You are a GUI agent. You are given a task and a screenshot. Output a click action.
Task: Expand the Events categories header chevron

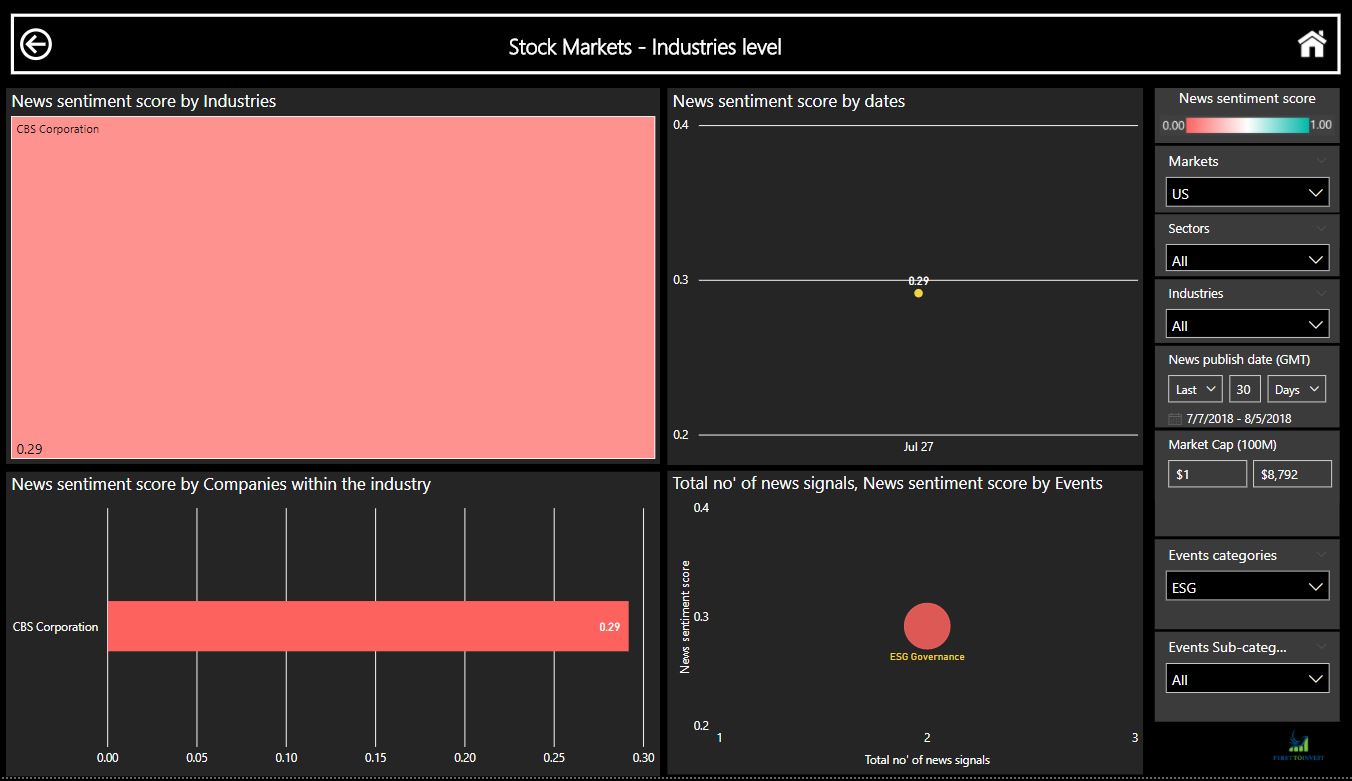pyautogui.click(x=1322, y=555)
